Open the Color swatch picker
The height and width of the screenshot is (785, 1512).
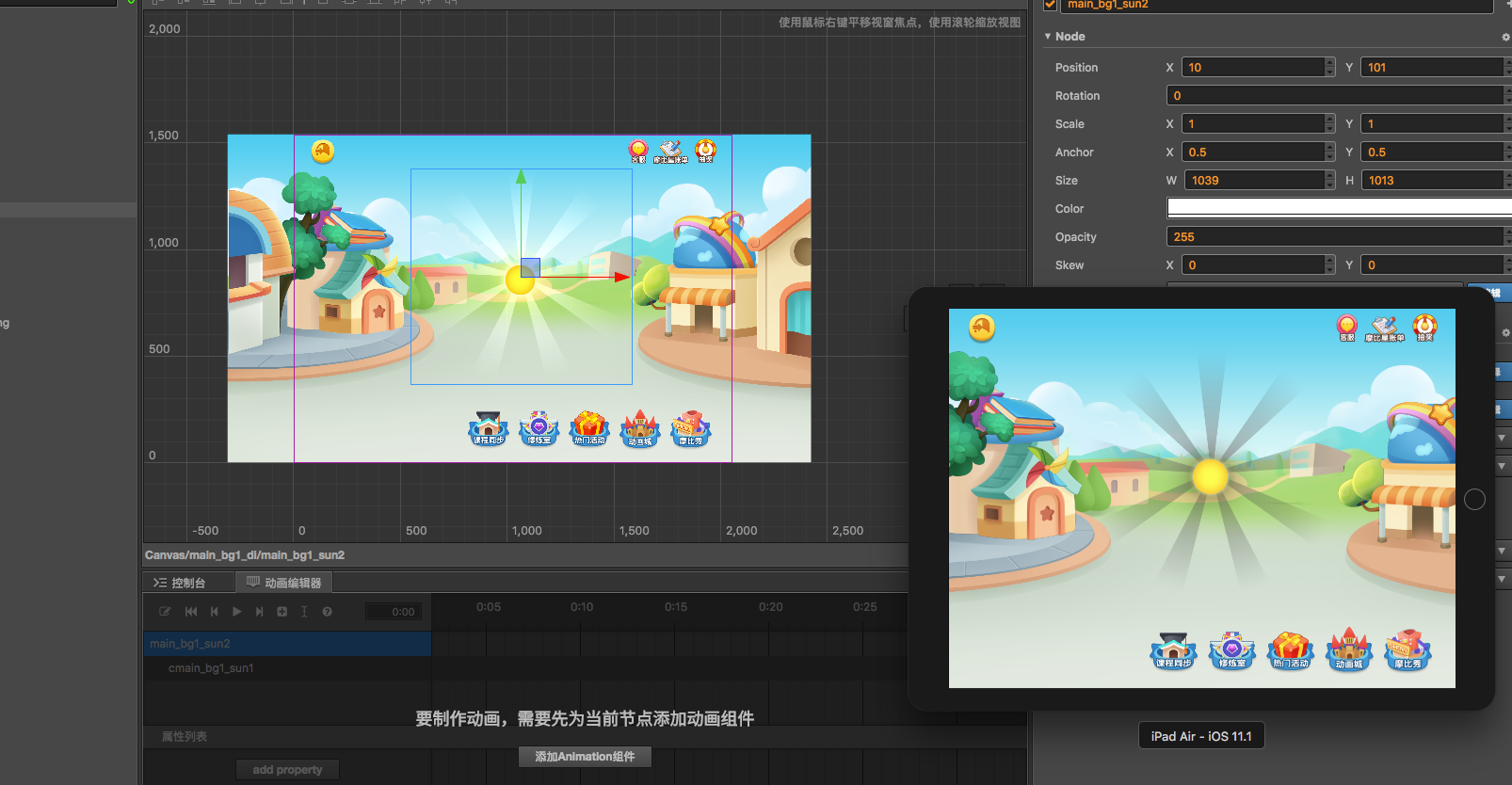coord(1339,208)
